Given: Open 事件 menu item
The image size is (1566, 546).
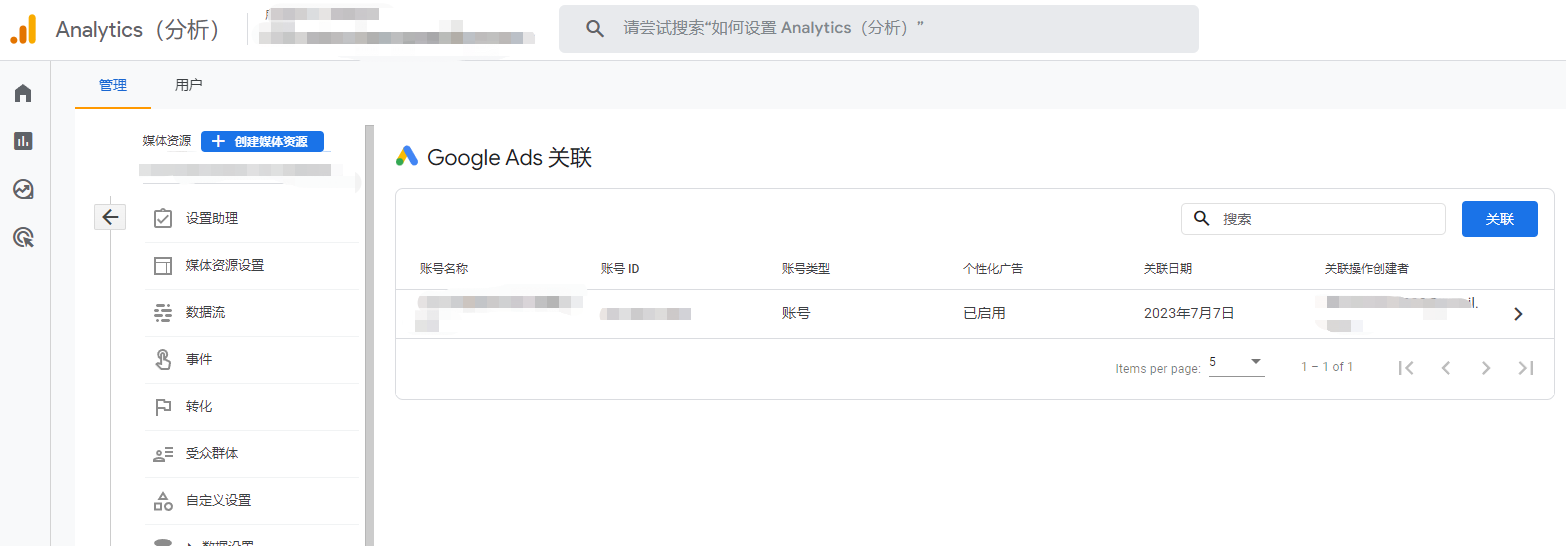Looking at the screenshot, I should pyautogui.click(x=251, y=359).
